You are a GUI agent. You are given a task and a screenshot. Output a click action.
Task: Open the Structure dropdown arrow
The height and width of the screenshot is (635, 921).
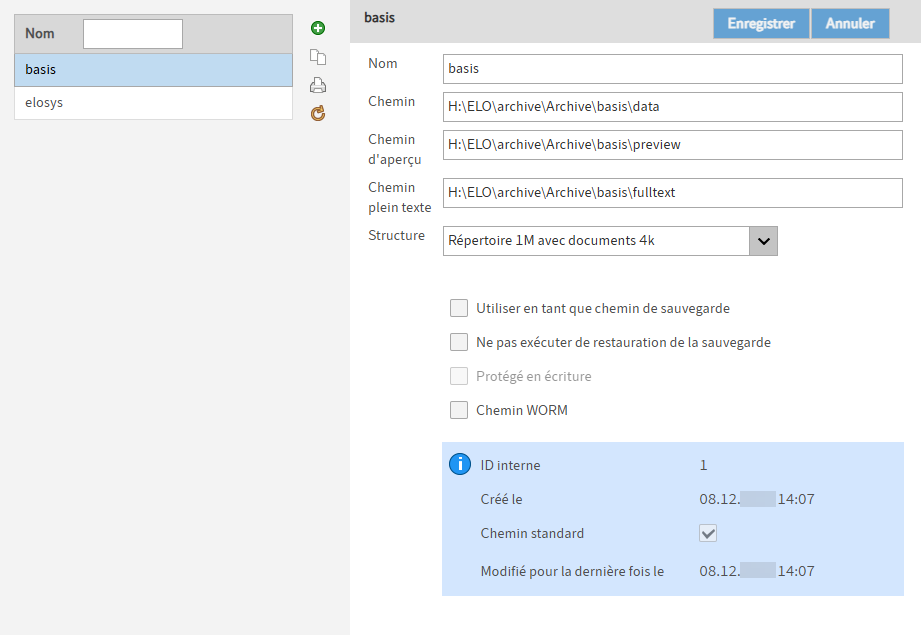[763, 241]
